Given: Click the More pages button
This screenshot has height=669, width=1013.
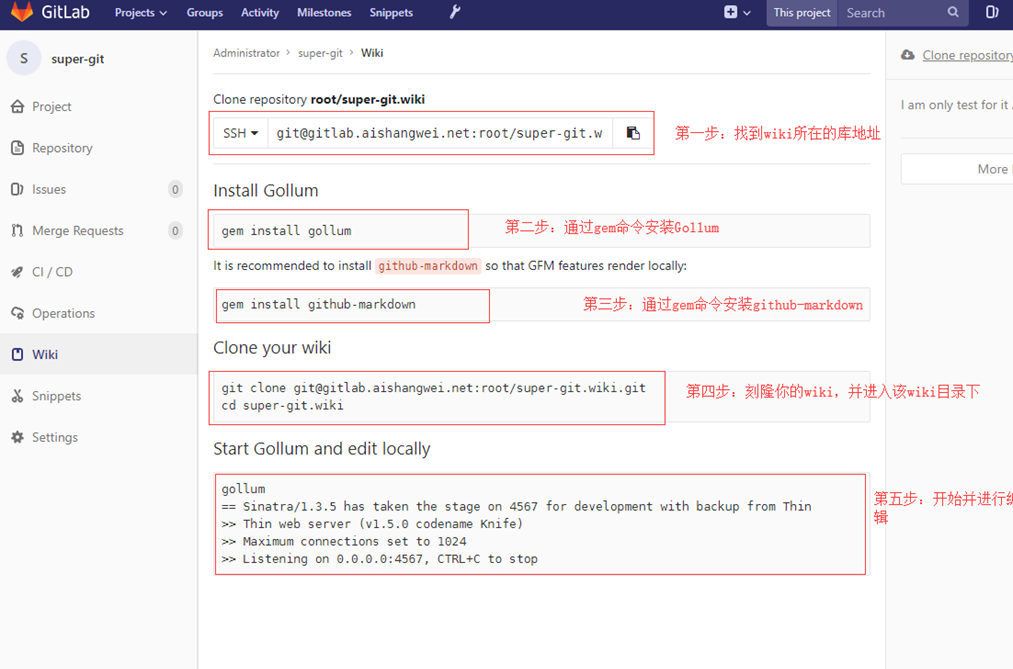Looking at the screenshot, I should coord(957,169).
